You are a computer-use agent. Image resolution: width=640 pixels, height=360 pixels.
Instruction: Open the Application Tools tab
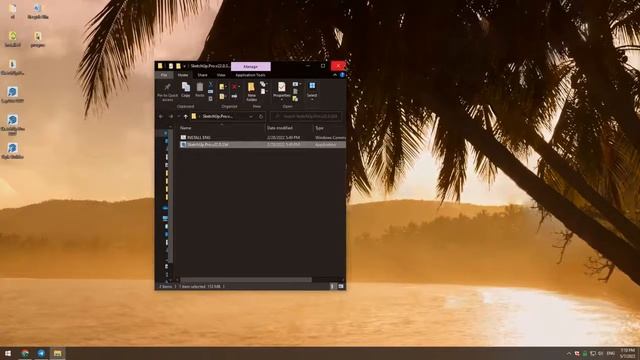250,75
